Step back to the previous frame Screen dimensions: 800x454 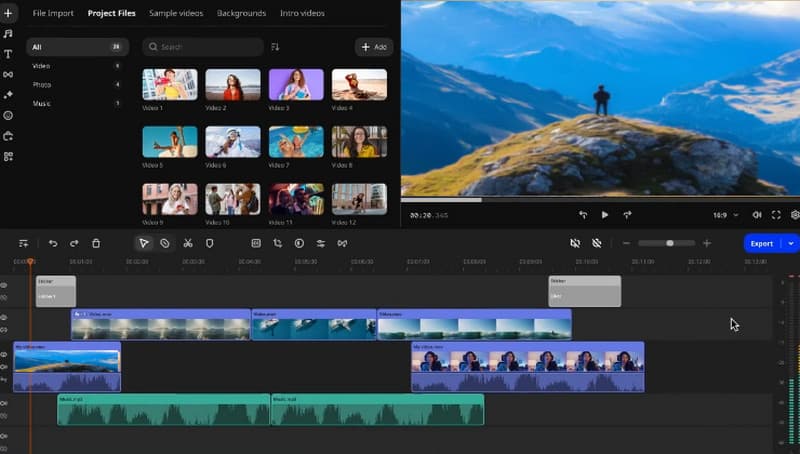click(x=583, y=215)
